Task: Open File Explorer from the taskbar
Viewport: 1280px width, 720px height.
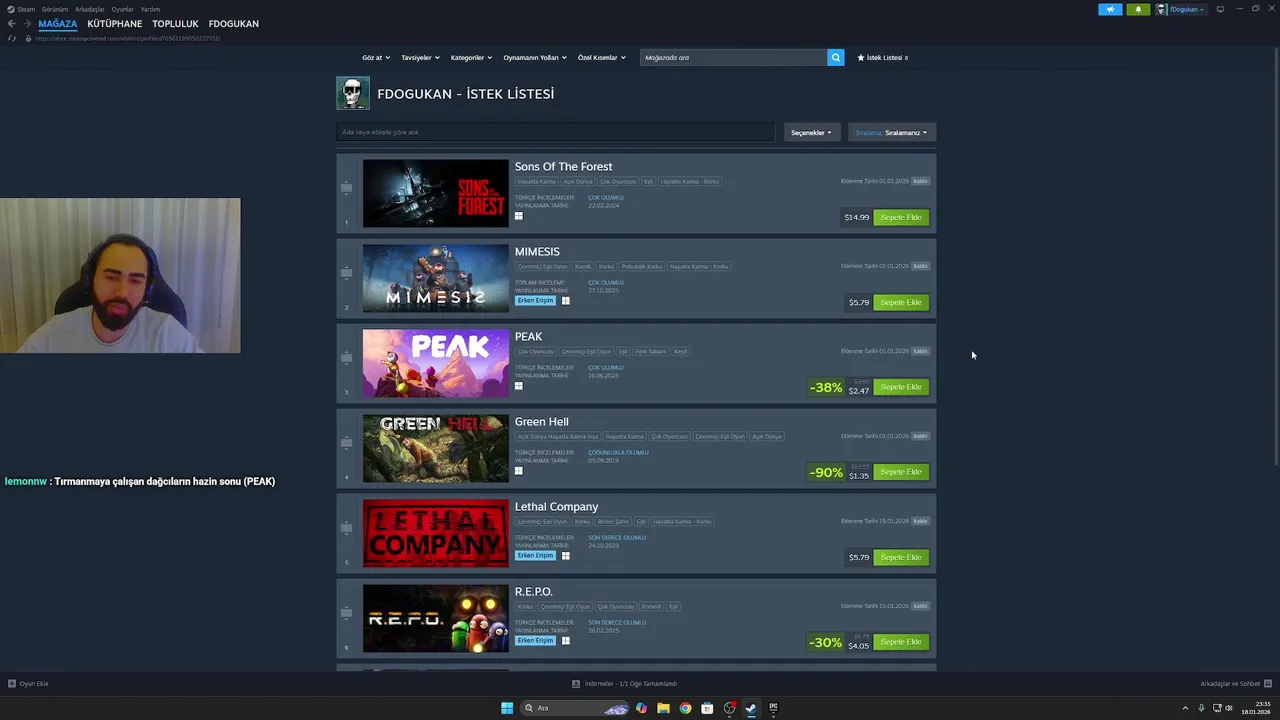Action: pos(663,708)
